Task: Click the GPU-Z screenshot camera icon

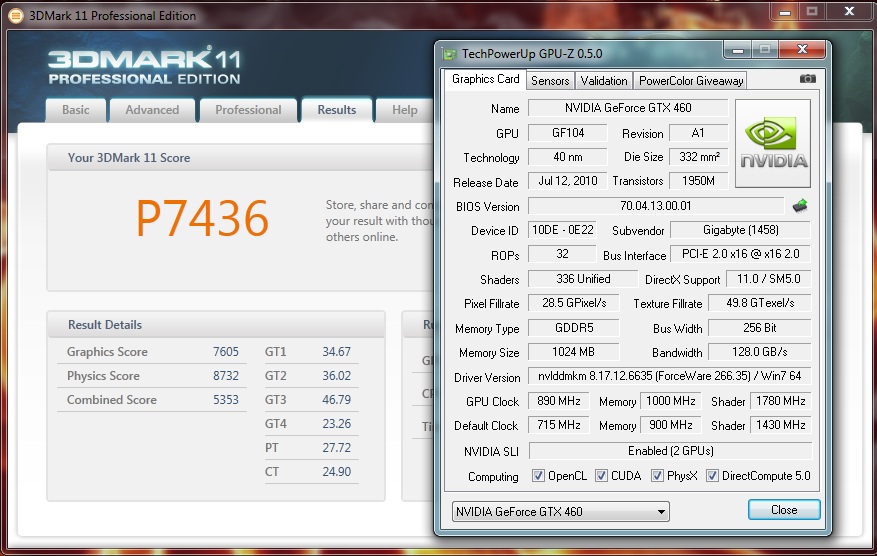Action: [807, 79]
